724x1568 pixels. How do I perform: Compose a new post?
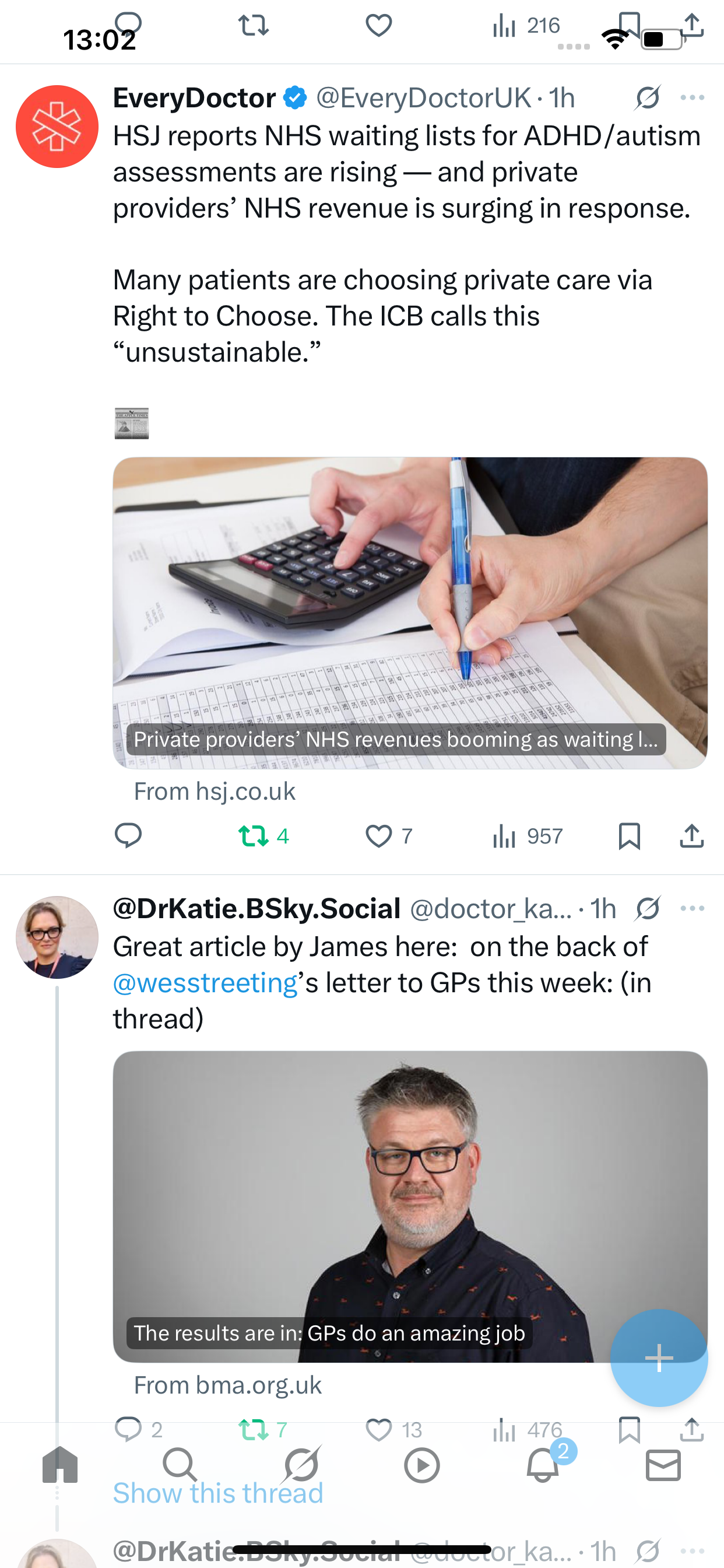click(659, 1357)
